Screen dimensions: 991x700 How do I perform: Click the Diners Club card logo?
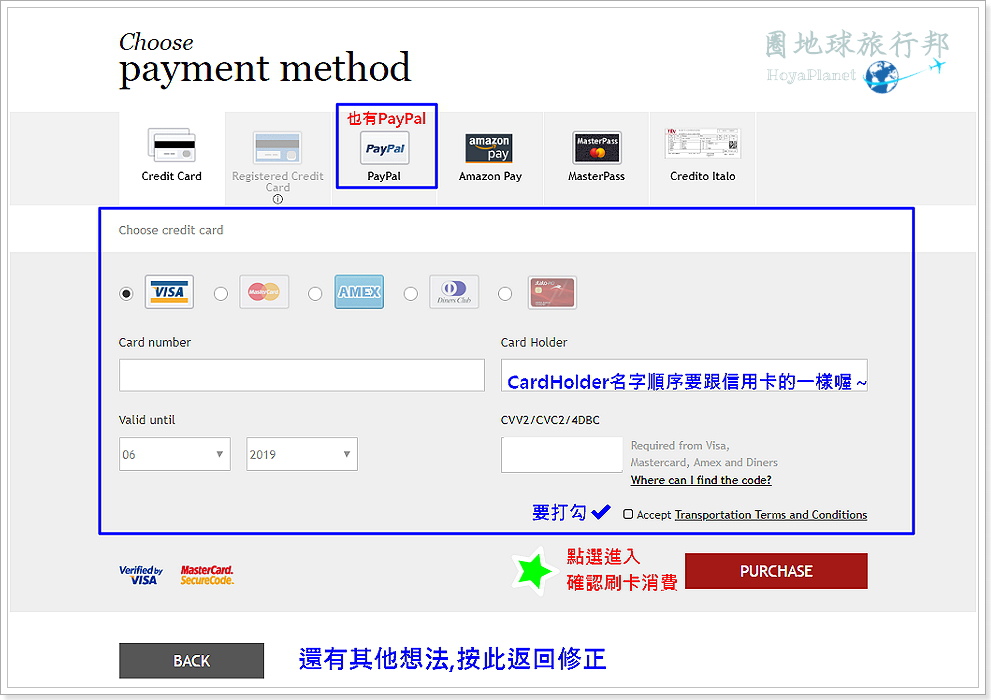(454, 292)
